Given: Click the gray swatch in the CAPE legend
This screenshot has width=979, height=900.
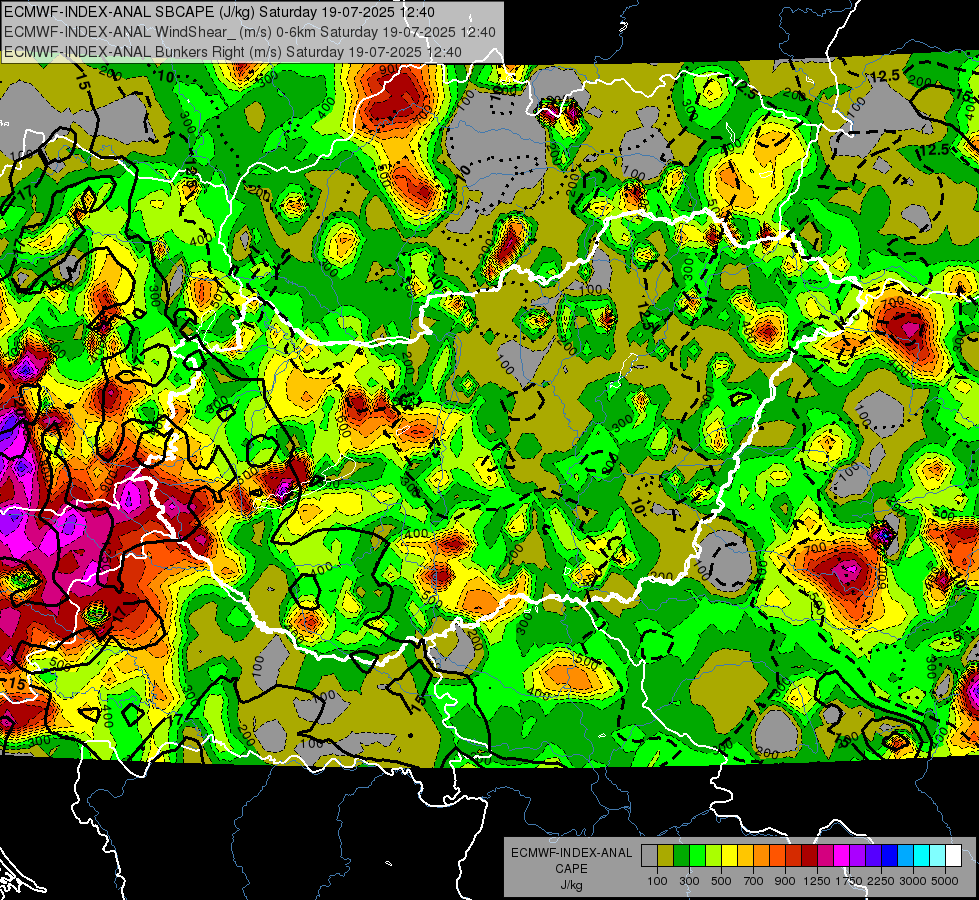Looking at the screenshot, I should (x=649, y=856).
